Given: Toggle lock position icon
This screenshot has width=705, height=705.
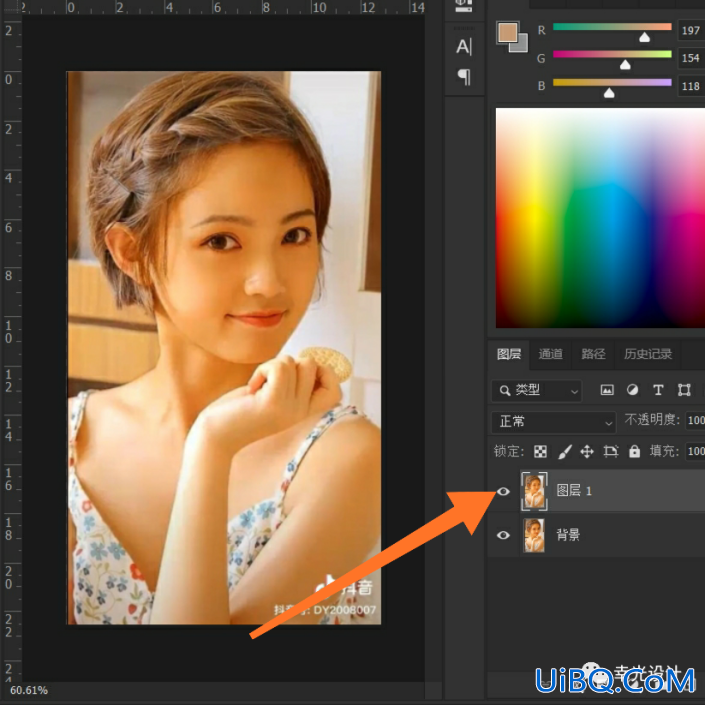Looking at the screenshot, I should click(x=587, y=451).
